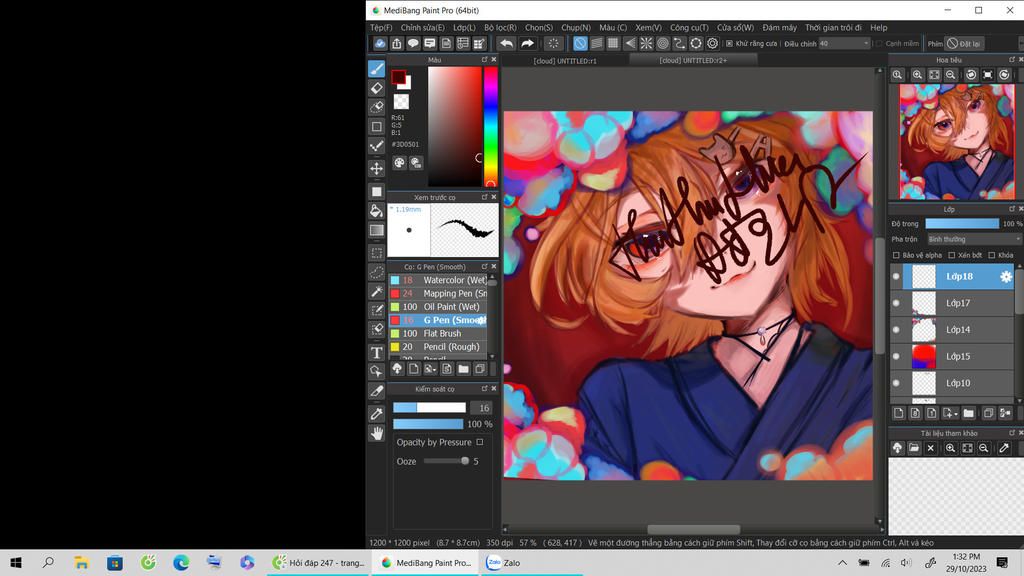Viewport: 1024px width, 576px height.
Task: Hide the Lớp15 layer
Action: click(896, 357)
